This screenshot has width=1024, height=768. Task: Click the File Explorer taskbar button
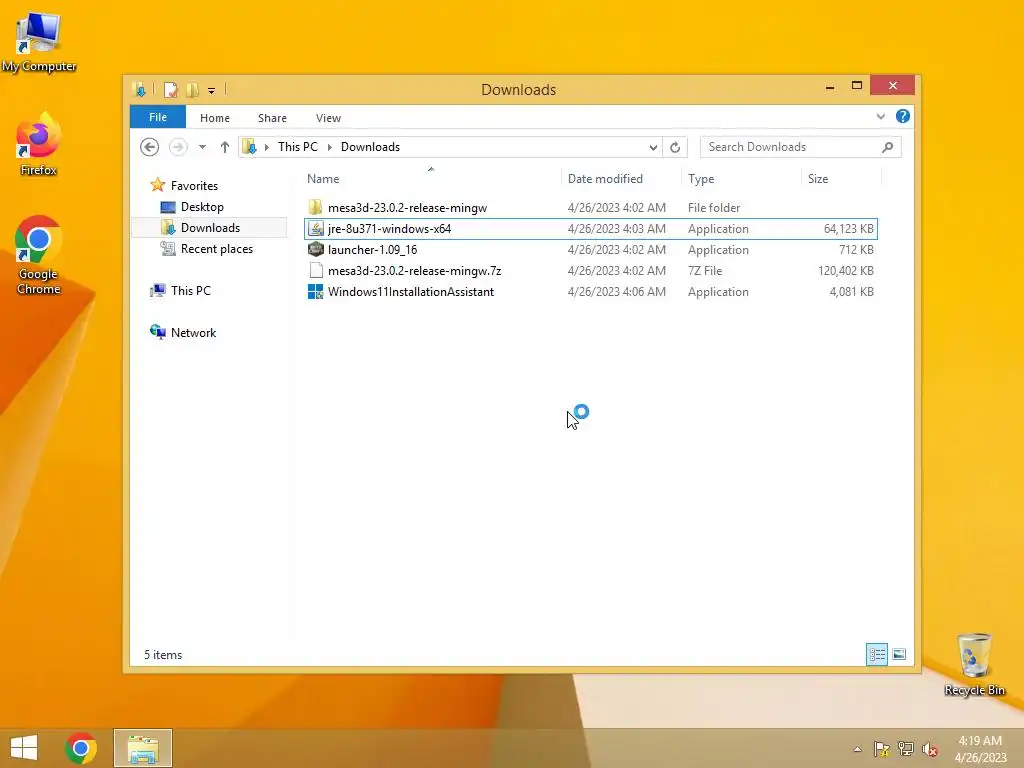pos(143,748)
